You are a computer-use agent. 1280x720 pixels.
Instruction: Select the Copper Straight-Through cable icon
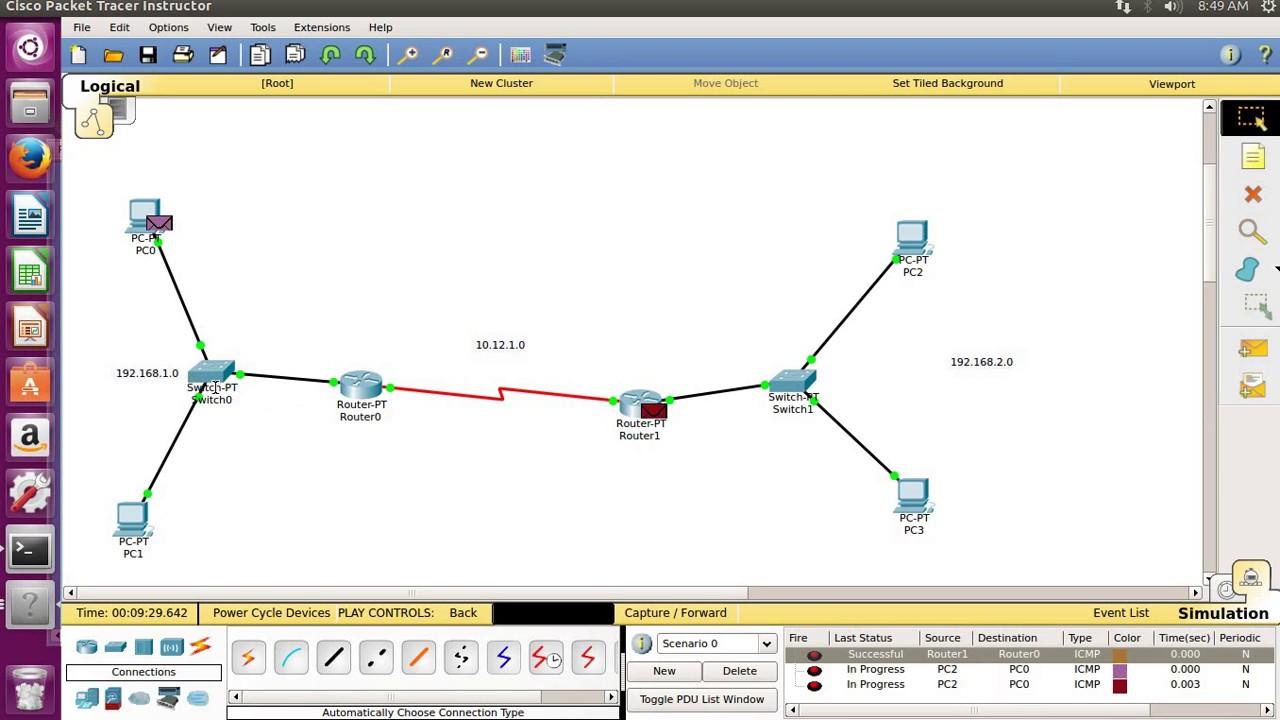pyautogui.click(x=333, y=657)
